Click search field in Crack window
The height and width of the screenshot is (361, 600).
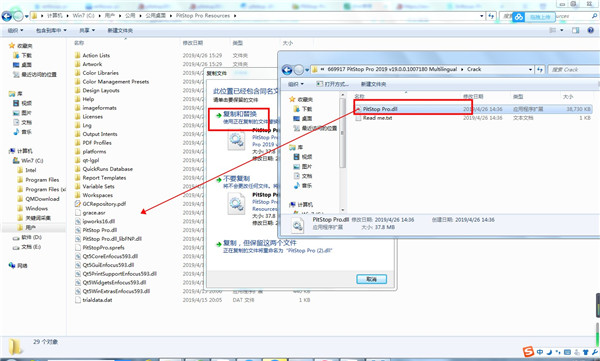coord(573,70)
